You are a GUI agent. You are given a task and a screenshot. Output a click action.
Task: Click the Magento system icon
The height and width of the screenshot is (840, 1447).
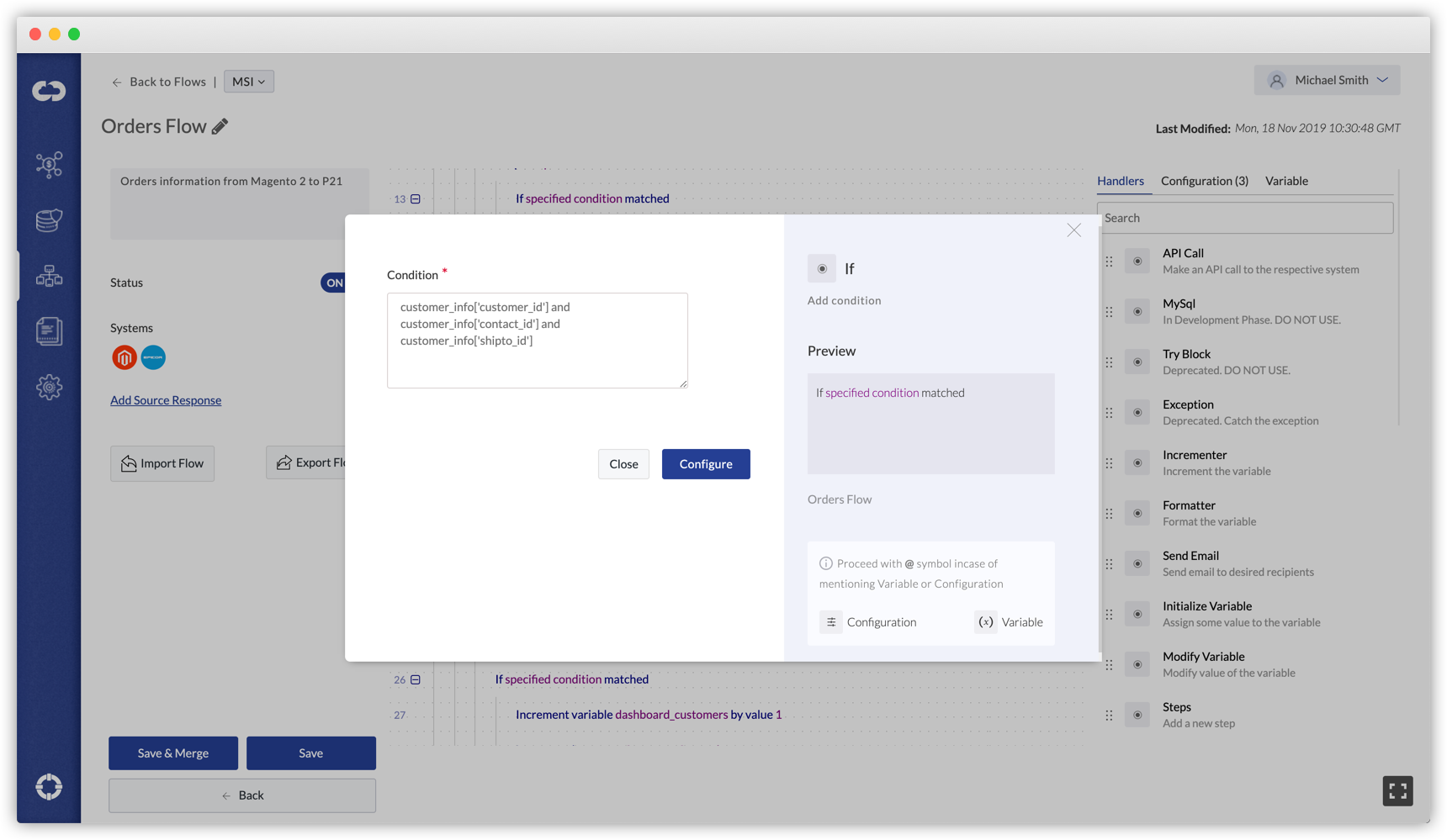point(125,357)
